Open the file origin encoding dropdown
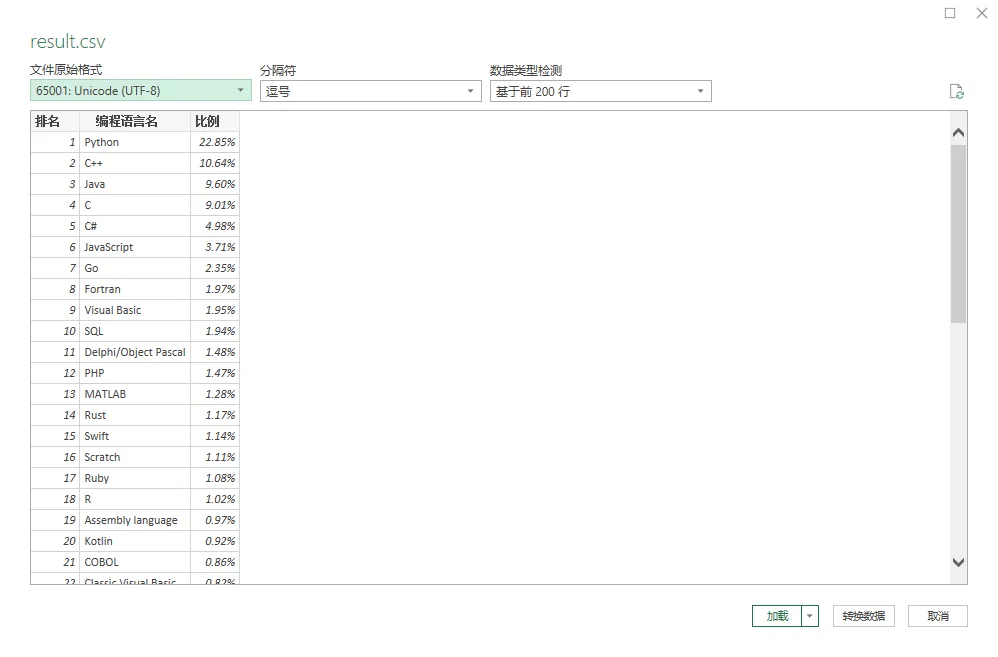Viewport: 998px width, 657px height. tap(141, 91)
